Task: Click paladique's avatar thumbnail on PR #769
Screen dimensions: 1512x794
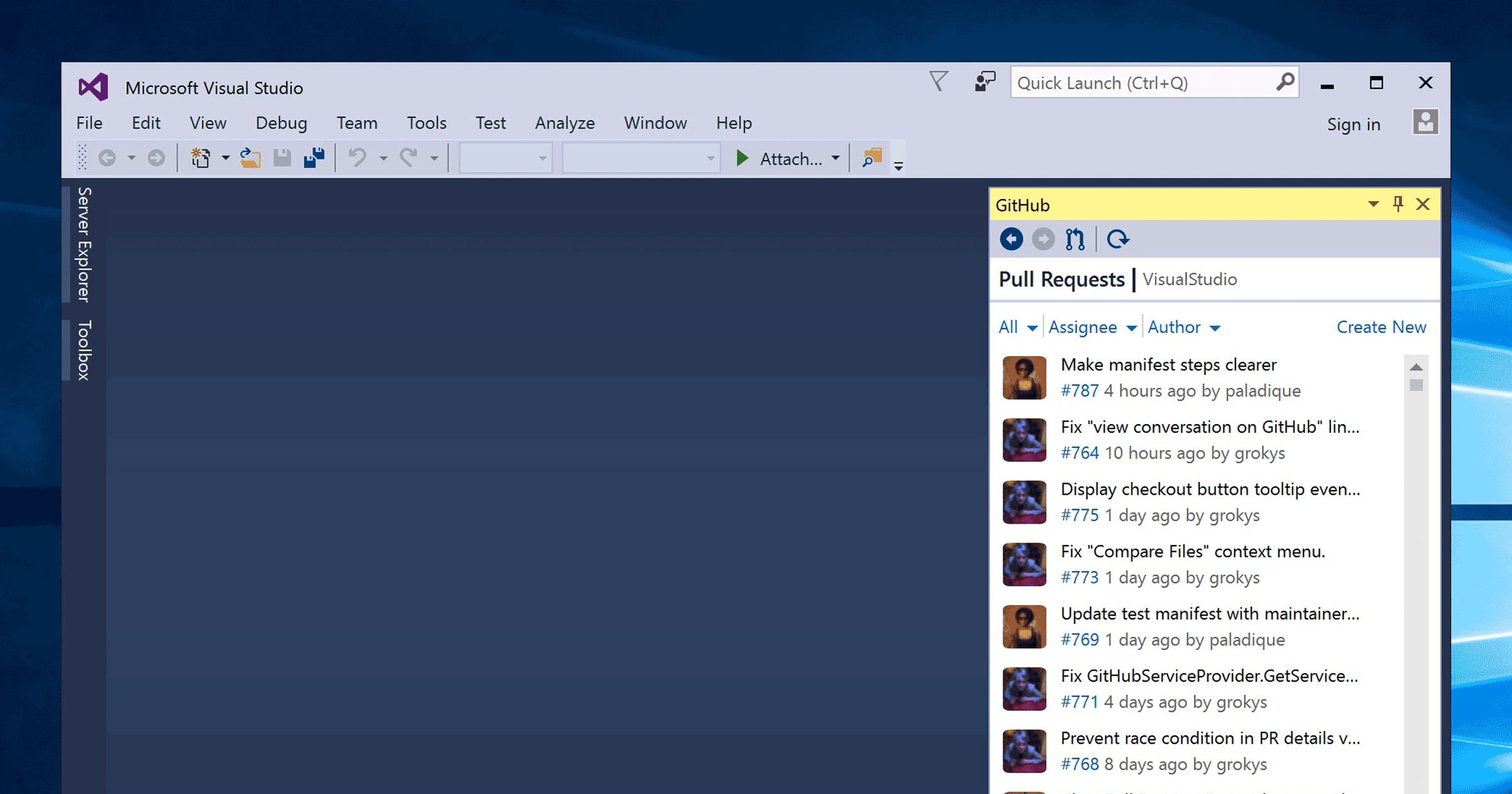Action: tap(1024, 626)
